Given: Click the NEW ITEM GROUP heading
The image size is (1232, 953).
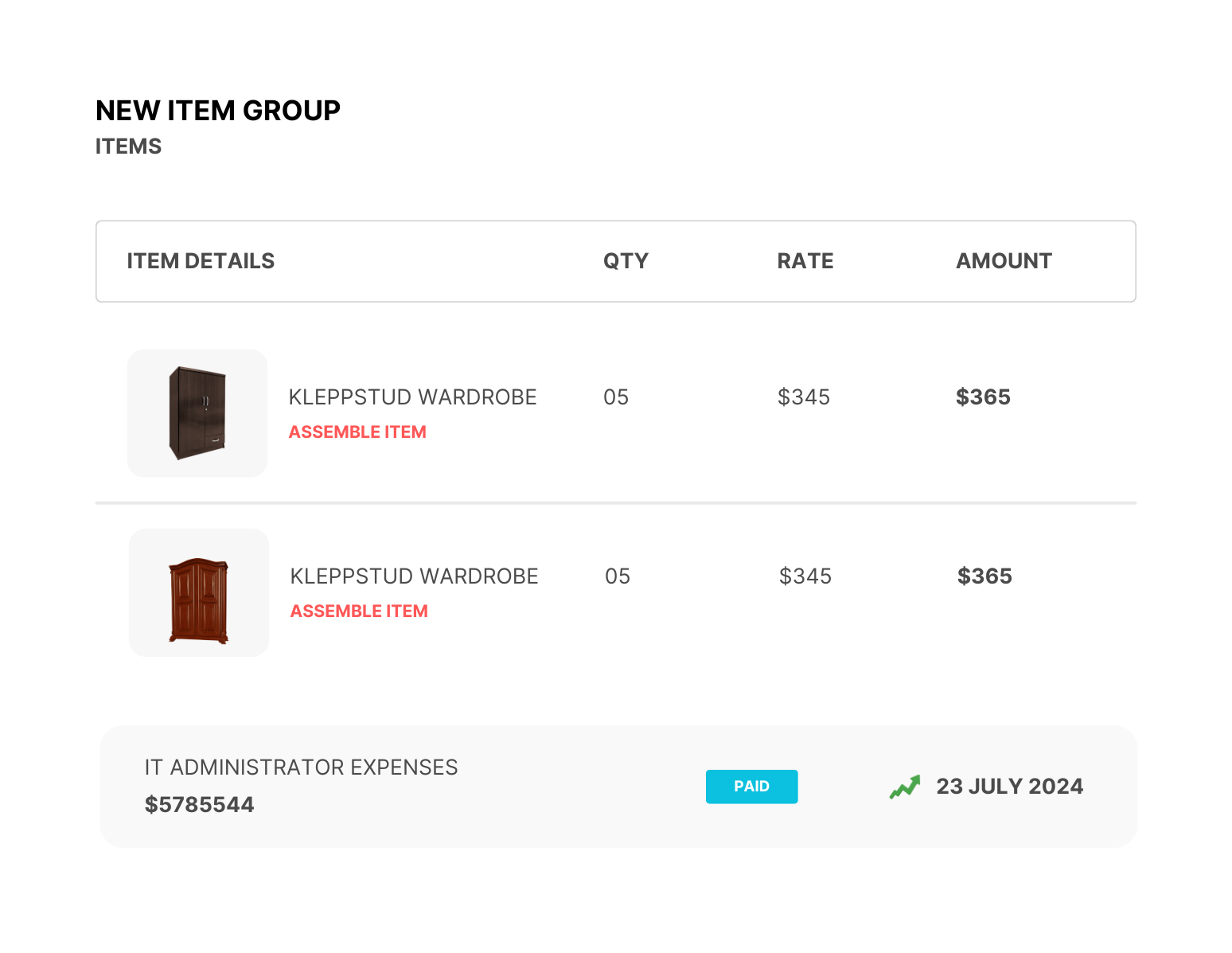Looking at the screenshot, I should tap(217, 111).
